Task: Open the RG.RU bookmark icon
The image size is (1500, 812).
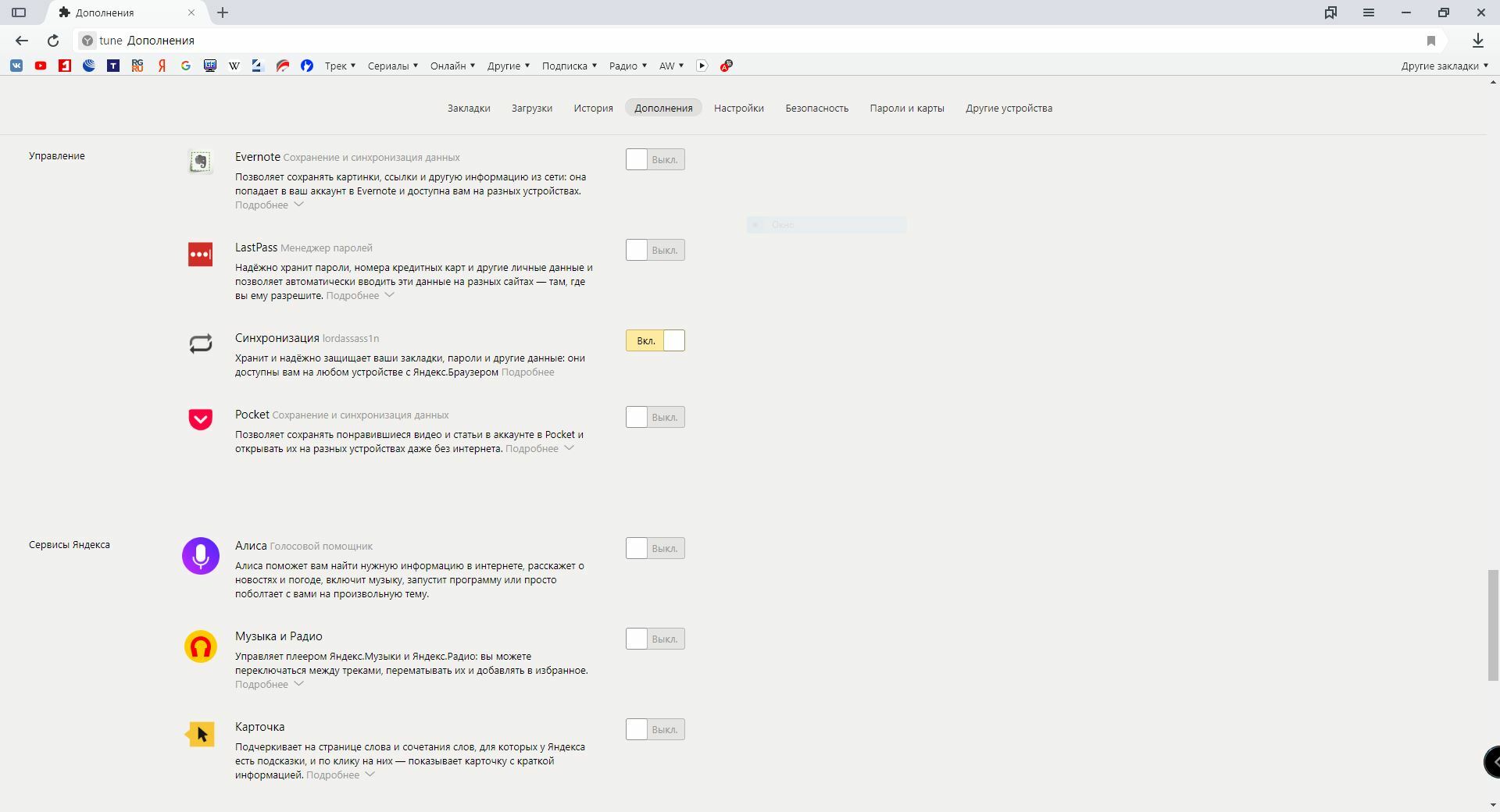Action: (x=137, y=66)
